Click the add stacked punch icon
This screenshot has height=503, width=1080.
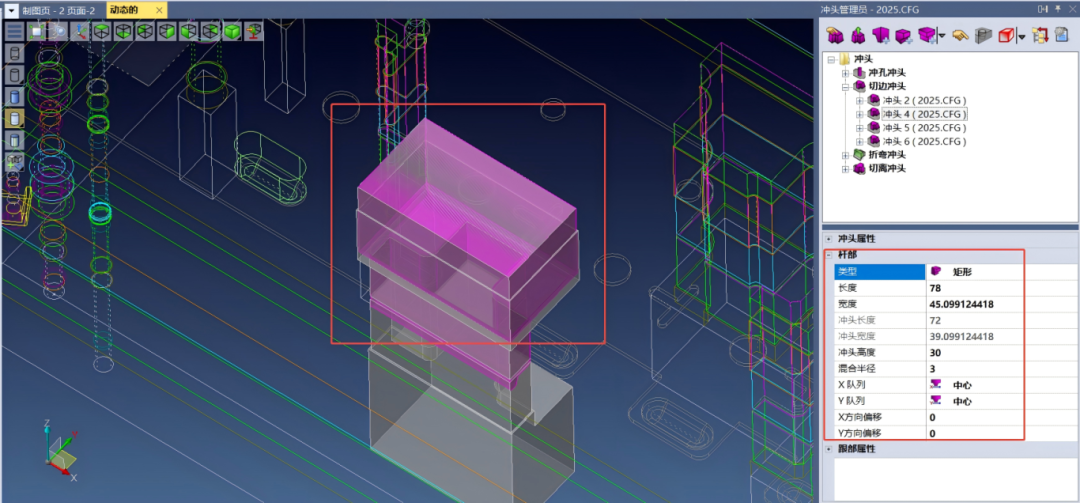pos(927,35)
